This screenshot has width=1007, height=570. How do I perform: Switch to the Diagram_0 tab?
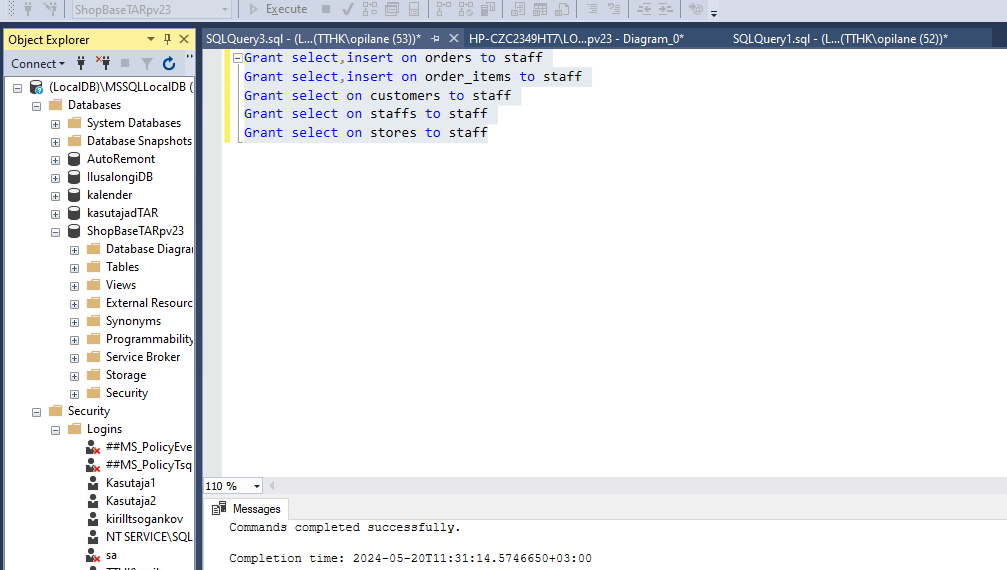click(x=575, y=39)
